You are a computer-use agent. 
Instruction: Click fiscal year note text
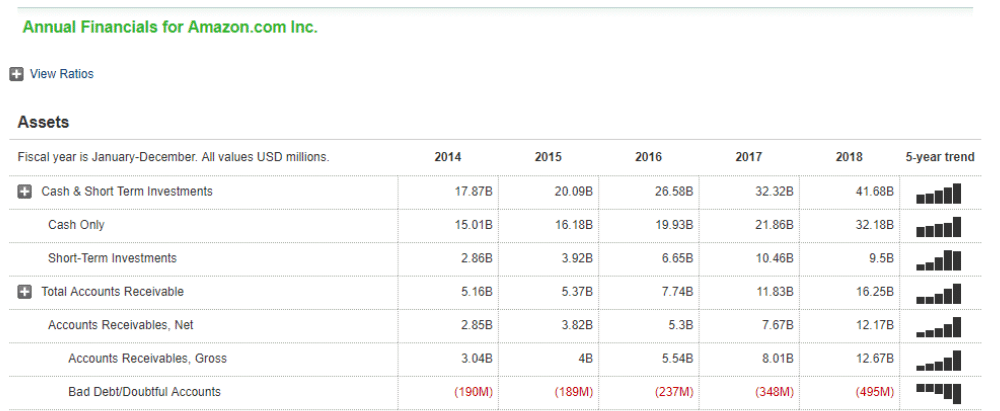coord(173,157)
